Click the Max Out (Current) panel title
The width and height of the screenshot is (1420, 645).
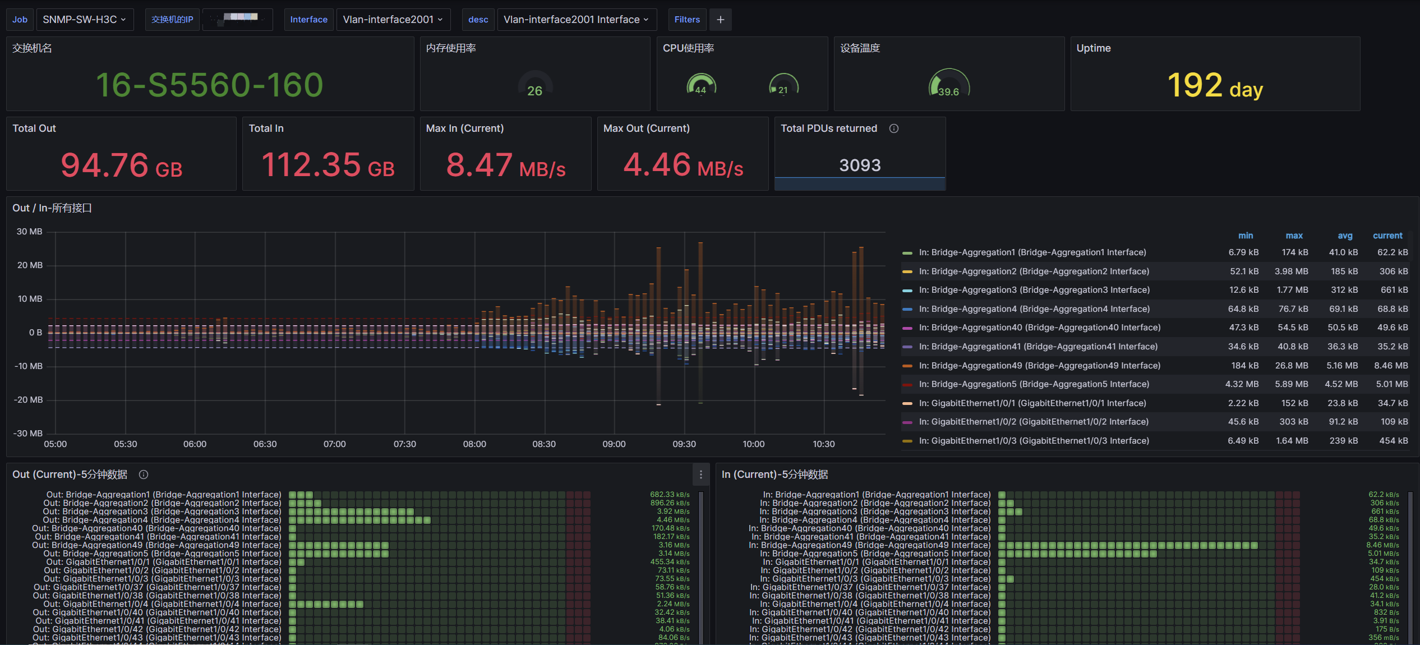tap(646, 129)
